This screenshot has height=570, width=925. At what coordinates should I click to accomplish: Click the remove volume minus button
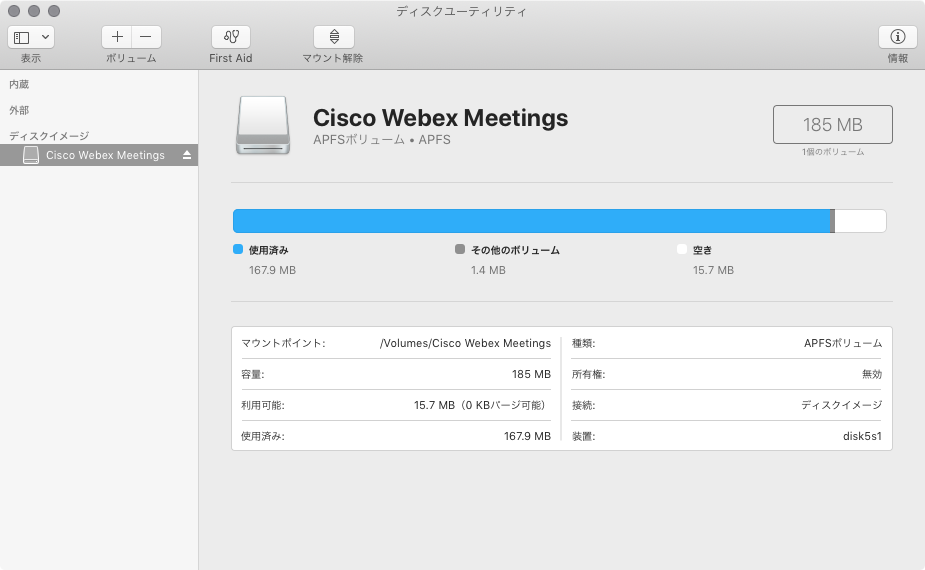(x=146, y=37)
